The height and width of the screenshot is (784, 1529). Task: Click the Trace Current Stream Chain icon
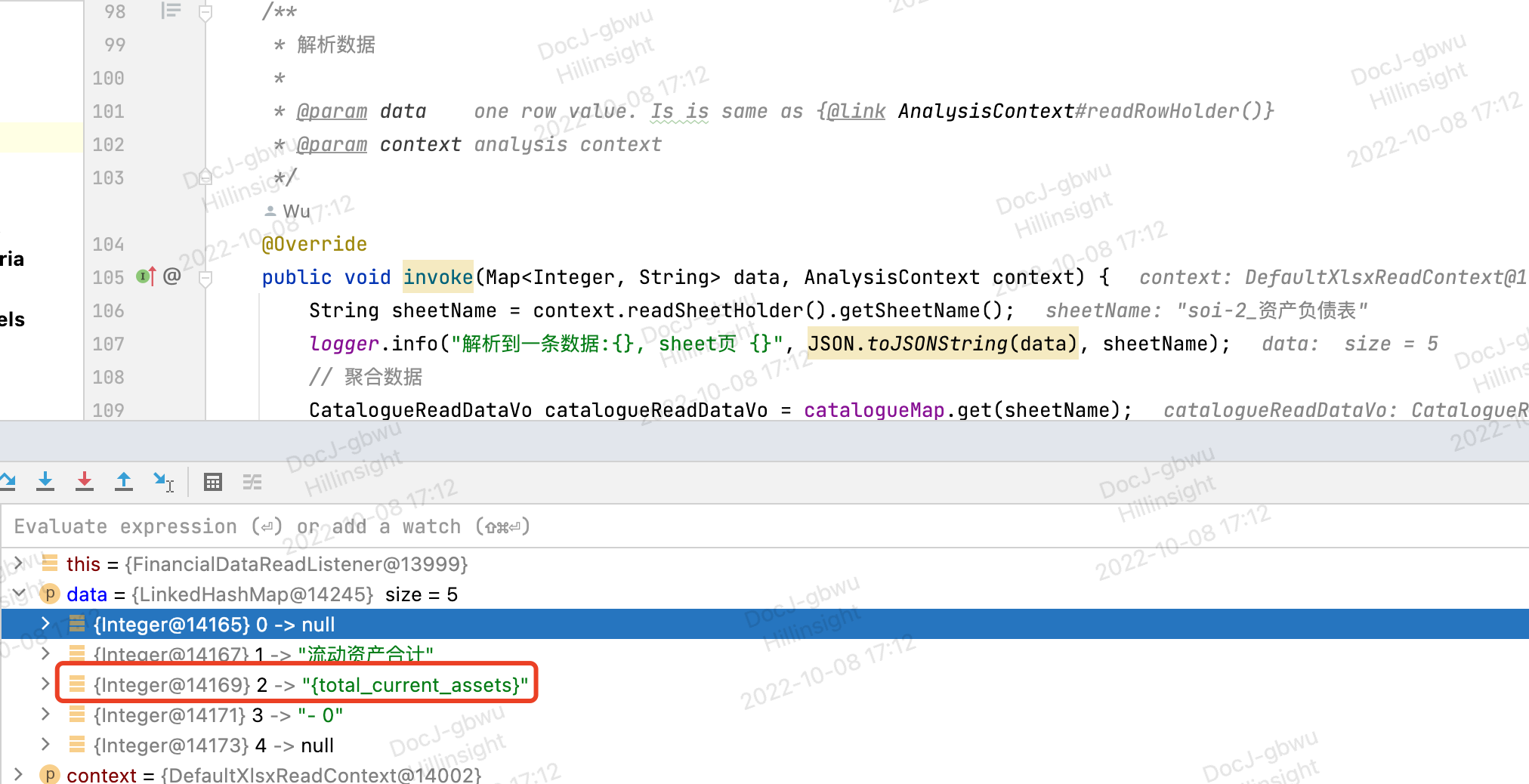coord(252,482)
